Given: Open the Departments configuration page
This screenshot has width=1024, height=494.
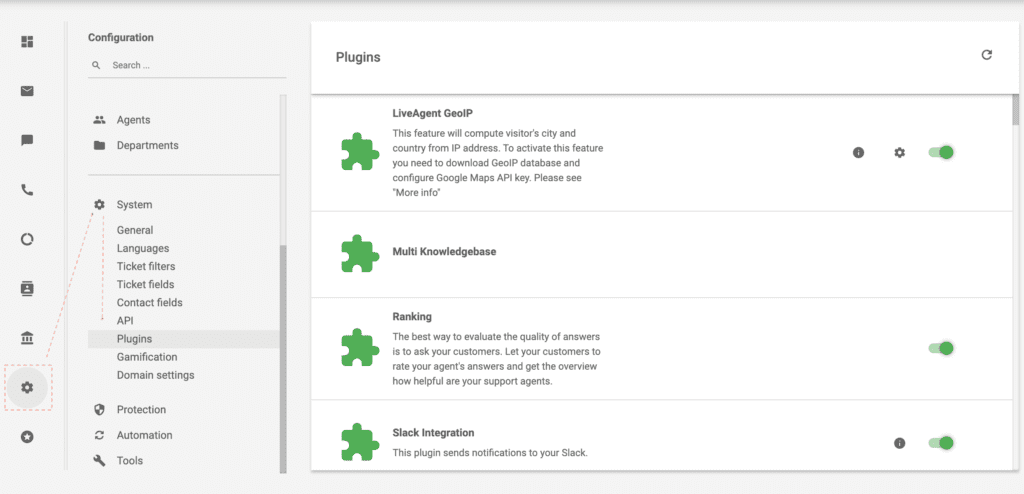Looking at the screenshot, I should tap(147, 145).
